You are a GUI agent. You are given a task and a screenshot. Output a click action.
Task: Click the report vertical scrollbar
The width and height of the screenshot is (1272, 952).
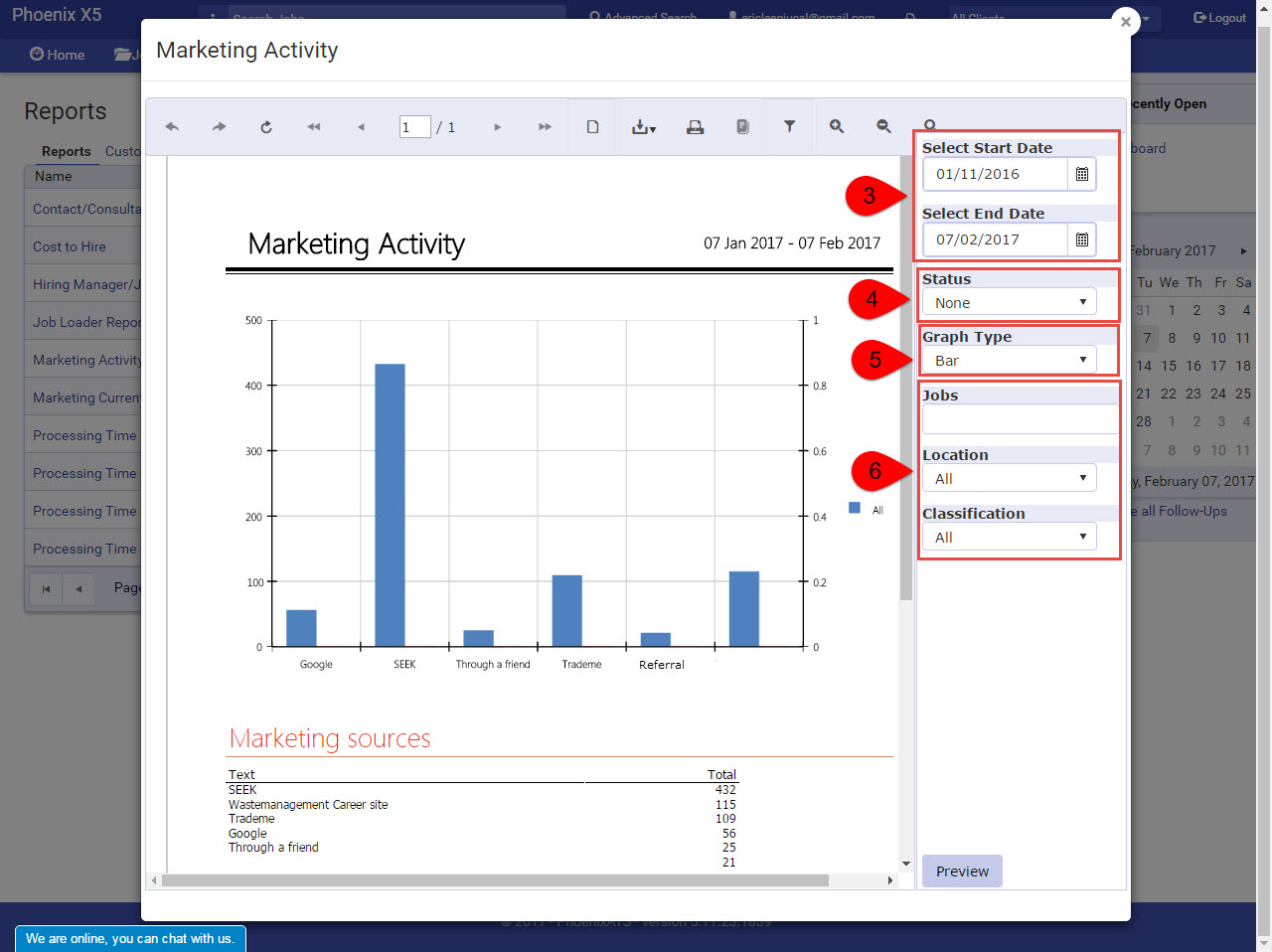[x=906, y=378]
